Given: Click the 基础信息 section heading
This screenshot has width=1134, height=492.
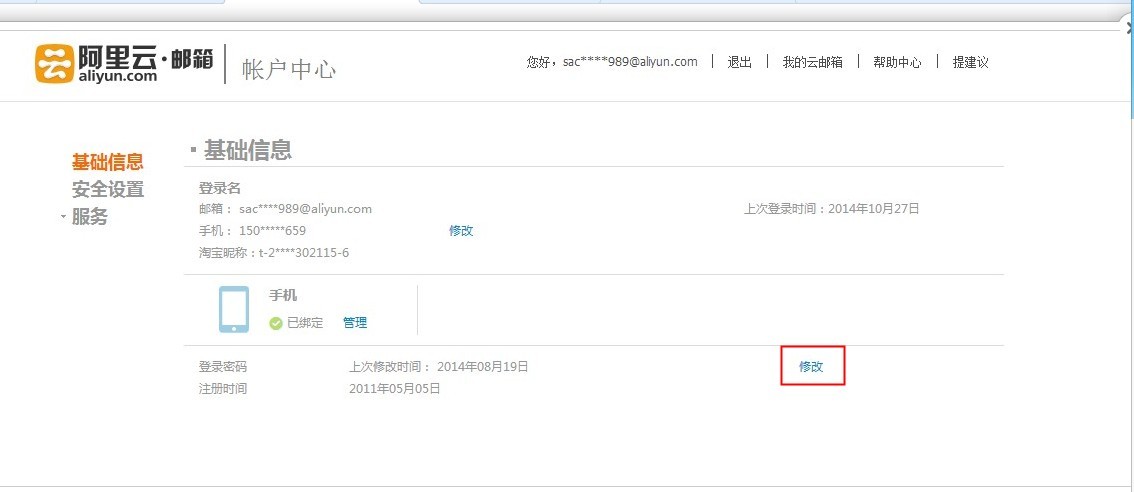Looking at the screenshot, I should click(247, 150).
